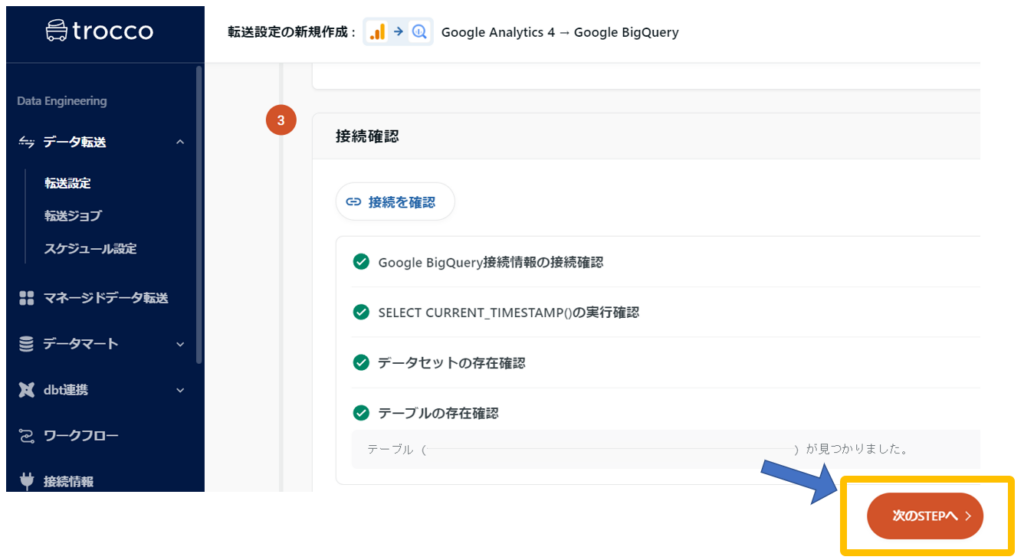
Task: Click the dbt連携 icon in sidebar
Action: tap(27, 390)
